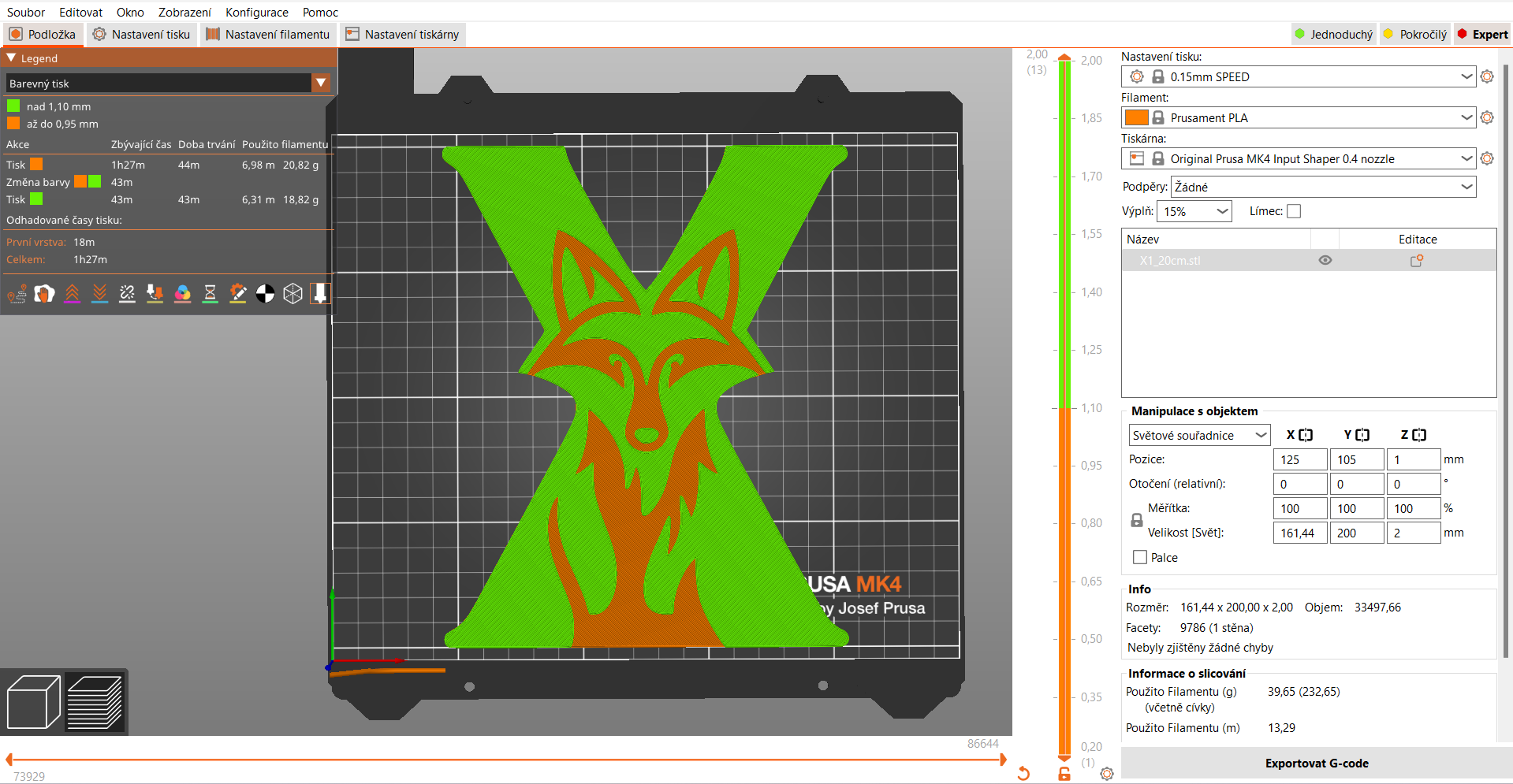The width and height of the screenshot is (1513, 784).
Task: Toggle wipes visibility hand icon
Action: tap(44, 294)
